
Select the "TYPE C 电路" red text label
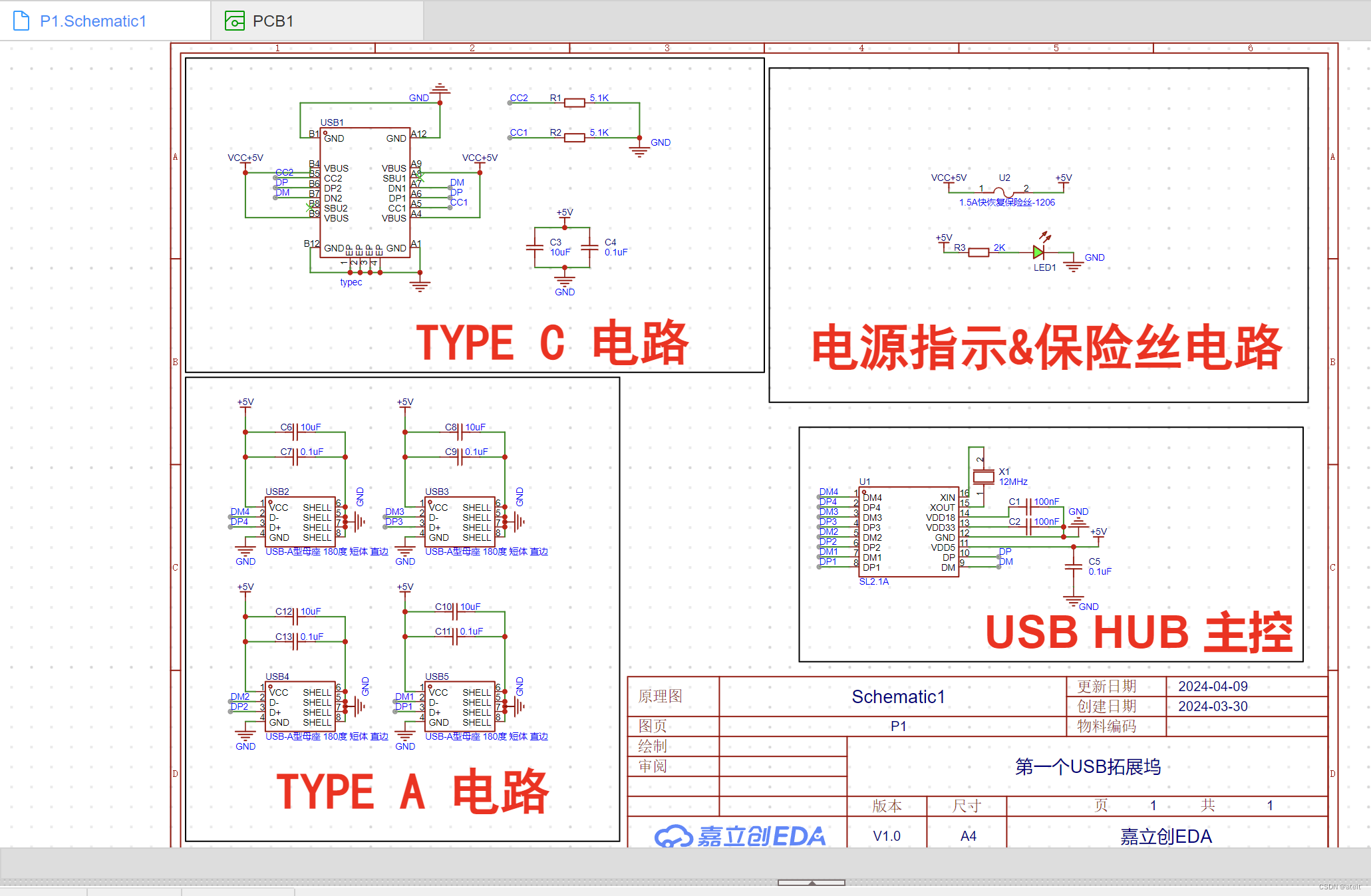pyautogui.click(x=552, y=343)
